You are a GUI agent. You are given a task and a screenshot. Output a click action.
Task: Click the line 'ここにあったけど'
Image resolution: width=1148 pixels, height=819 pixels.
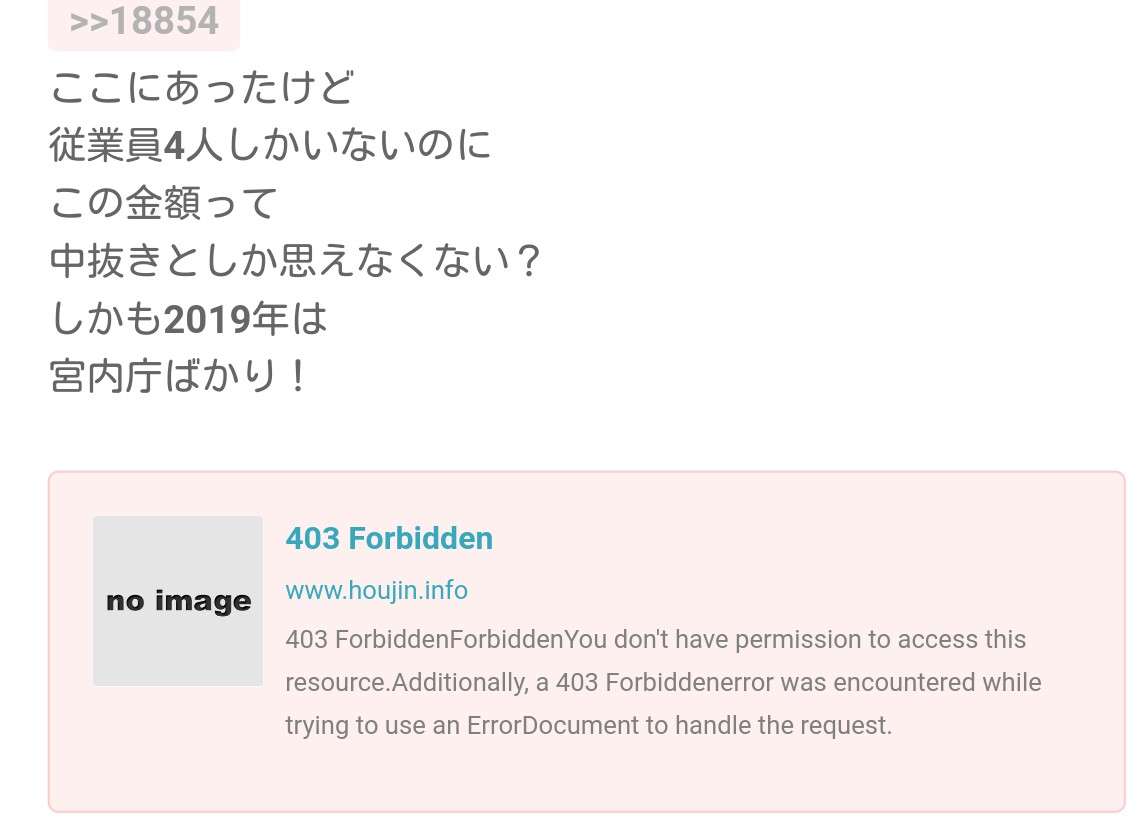202,87
